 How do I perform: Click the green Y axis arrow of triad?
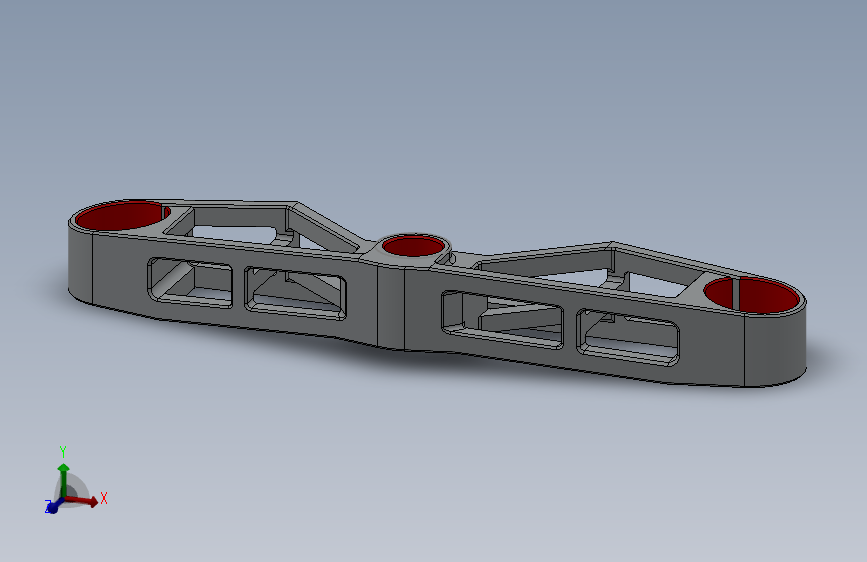(x=64, y=480)
